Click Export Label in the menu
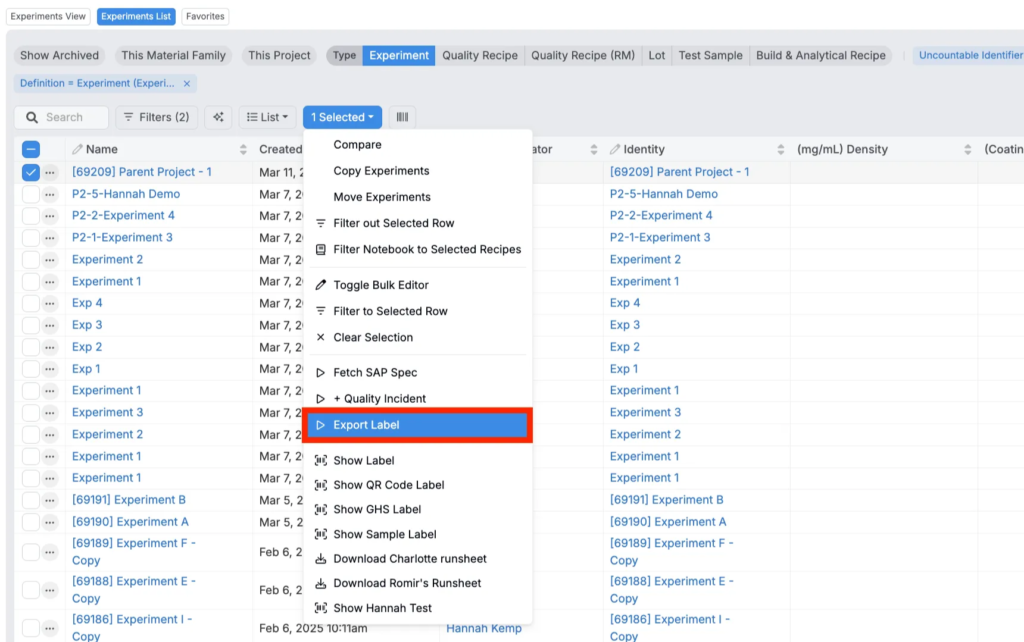This screenshot has width=1024, height=642. [418, 425]
